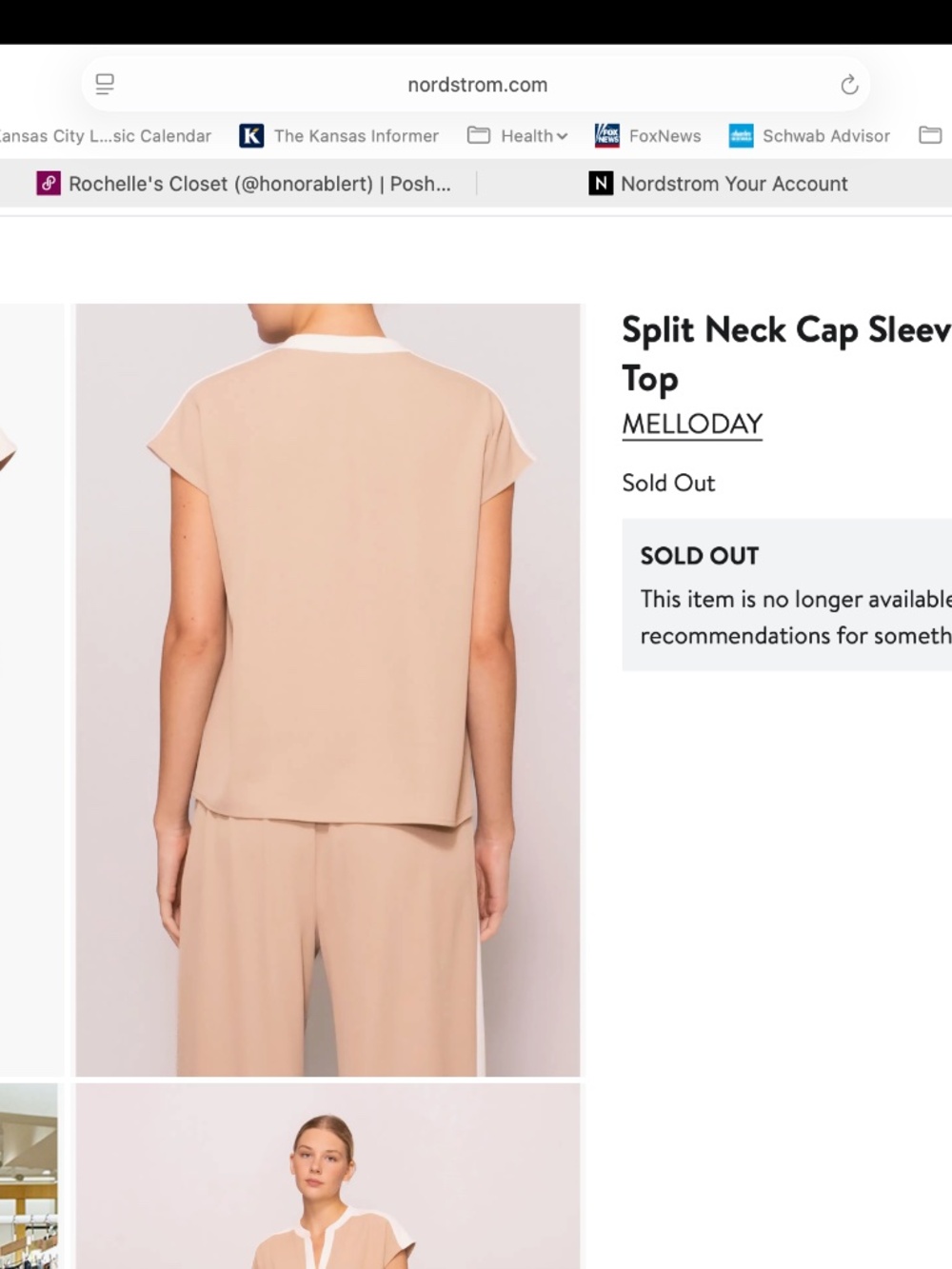The height and width of the screenshot is (1269, 952).
Task: Switch to Nordstrom Your Account tab
Action: coord(719,184)
